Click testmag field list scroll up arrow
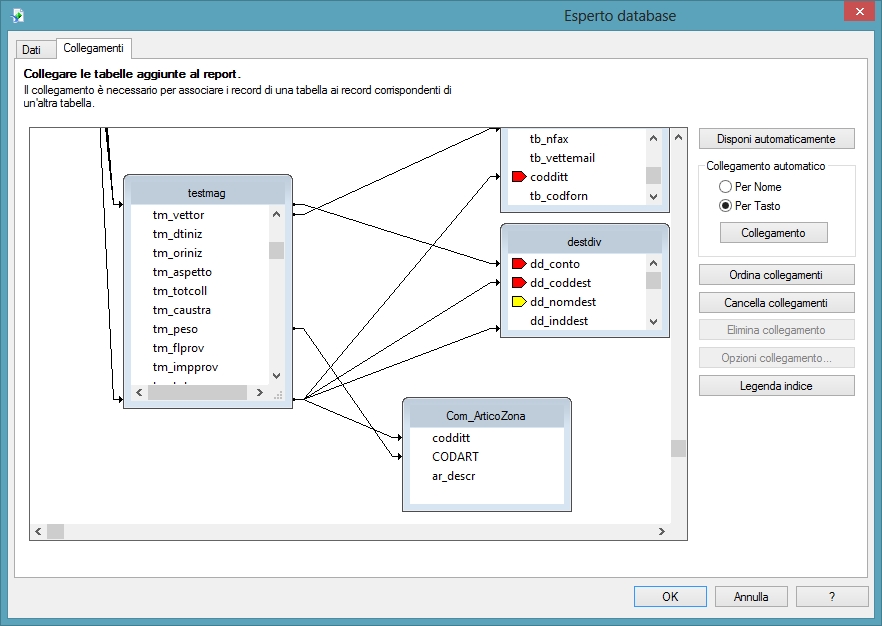The width and height of the screenshot is (882, 626). click(276, 214)
